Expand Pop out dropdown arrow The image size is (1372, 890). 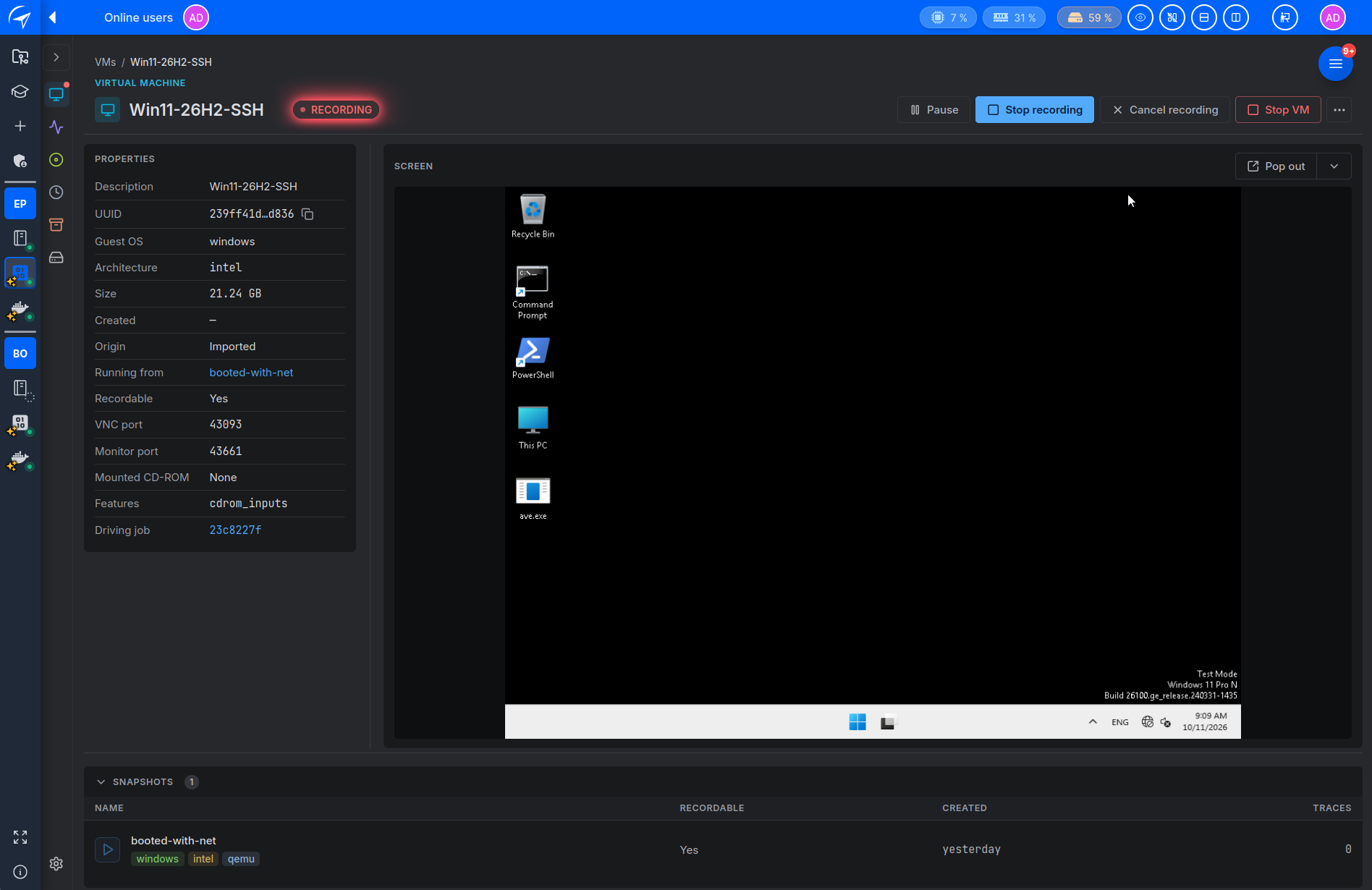click(x=1334, y=166)
